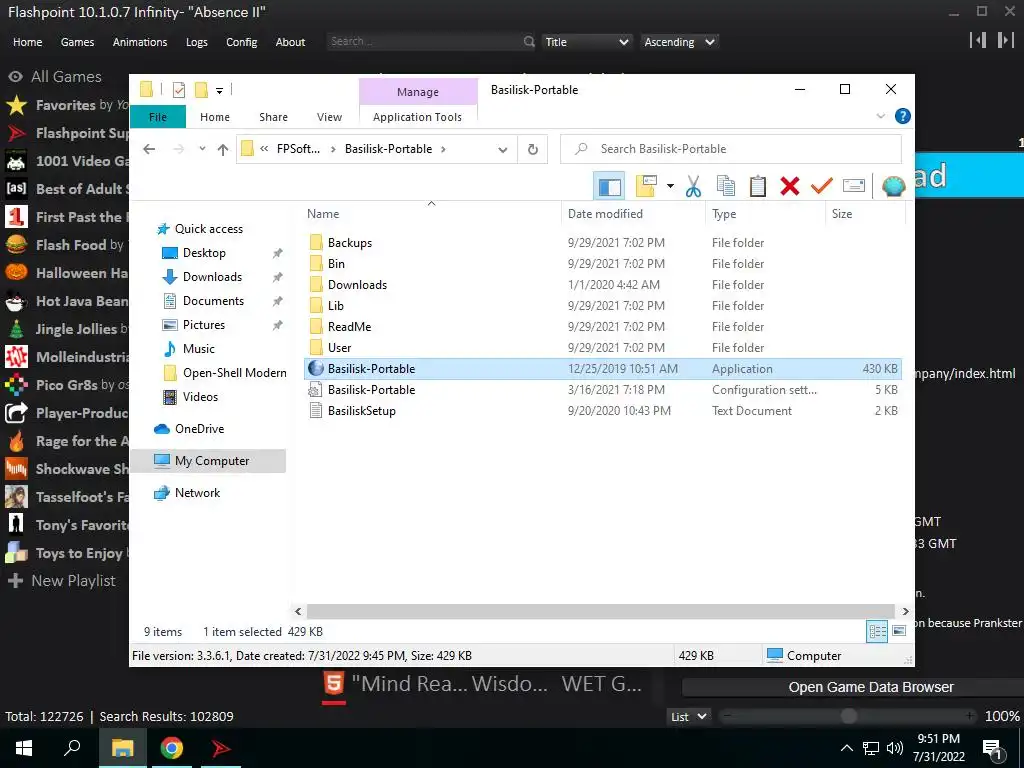Open Flashpoint's Config menu
Viewport: 1024px width, 768px height.
[x=242, y=42]
